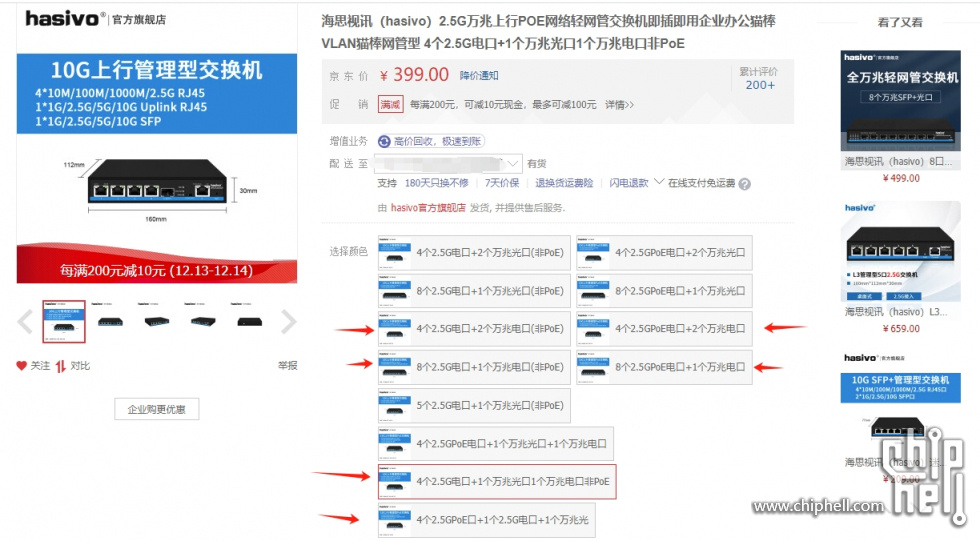Open the 180天只换不修 guarantee link
980x541 pixels.
[437, 183]
